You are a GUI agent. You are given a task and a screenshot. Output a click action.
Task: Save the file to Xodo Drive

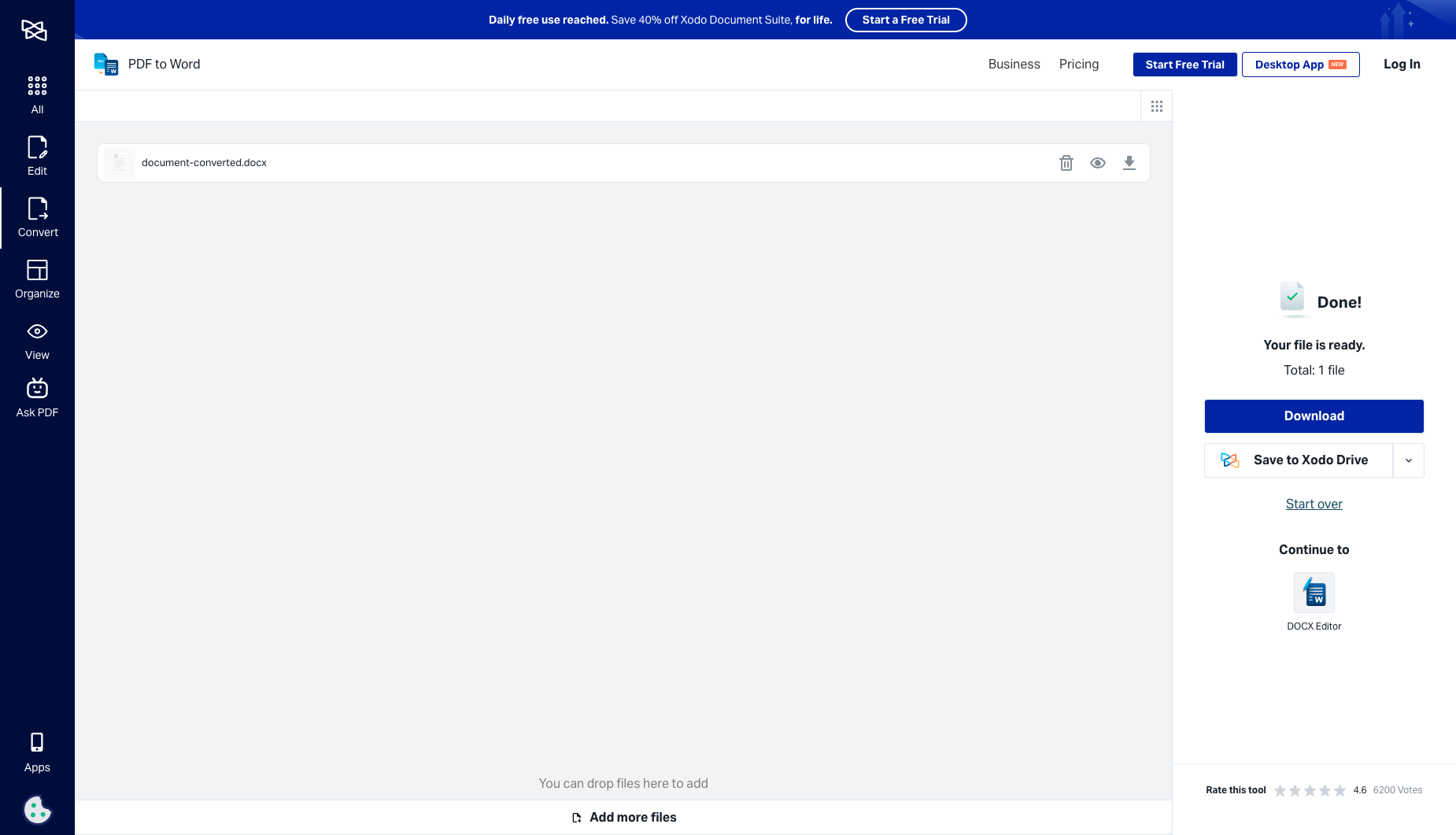[x=1299, y=460]
